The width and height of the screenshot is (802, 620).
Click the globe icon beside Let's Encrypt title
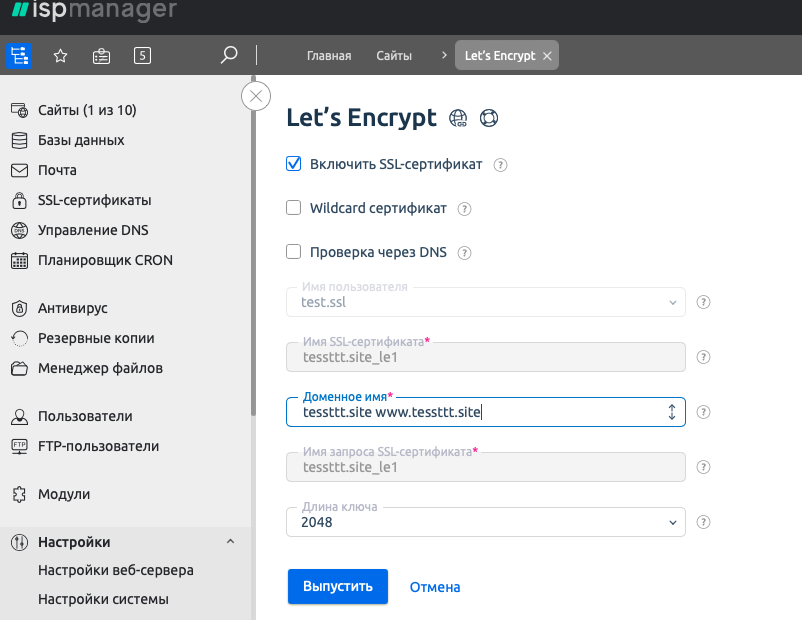(459, 119)
